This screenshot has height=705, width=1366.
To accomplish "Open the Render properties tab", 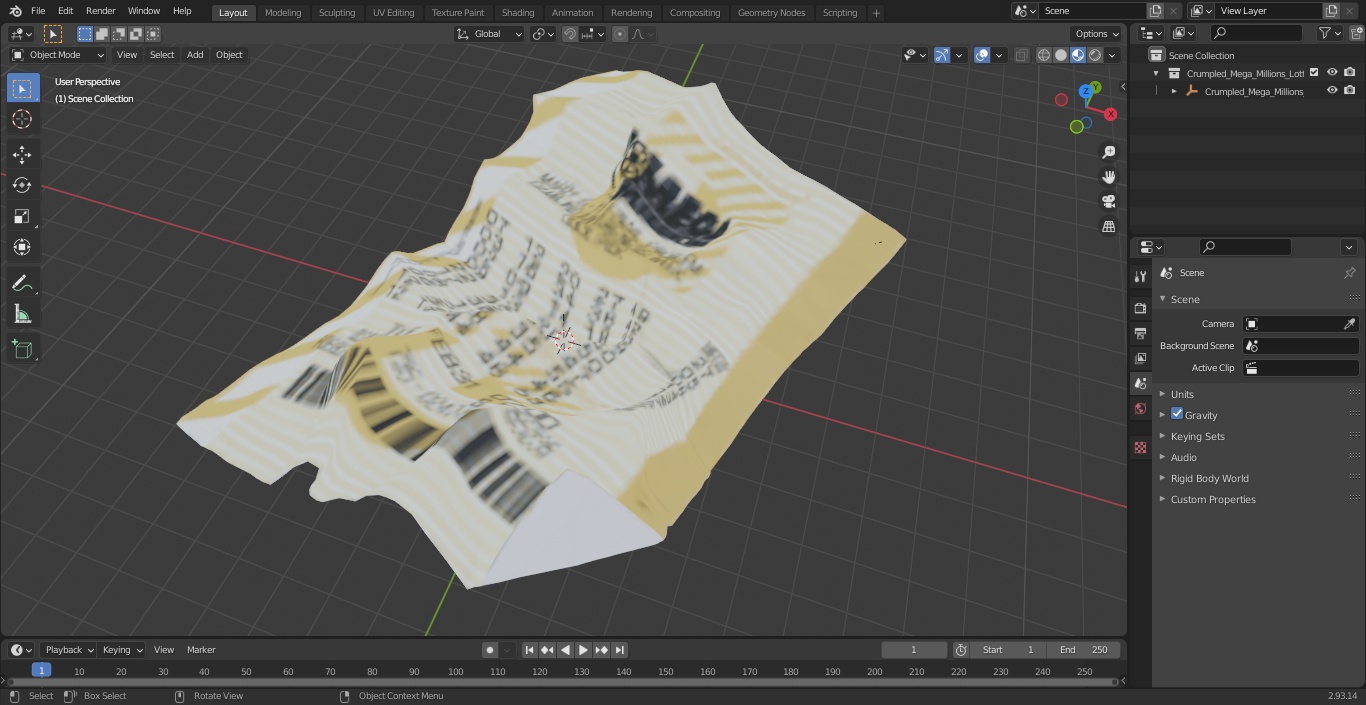I will (x=1140, y=308).
